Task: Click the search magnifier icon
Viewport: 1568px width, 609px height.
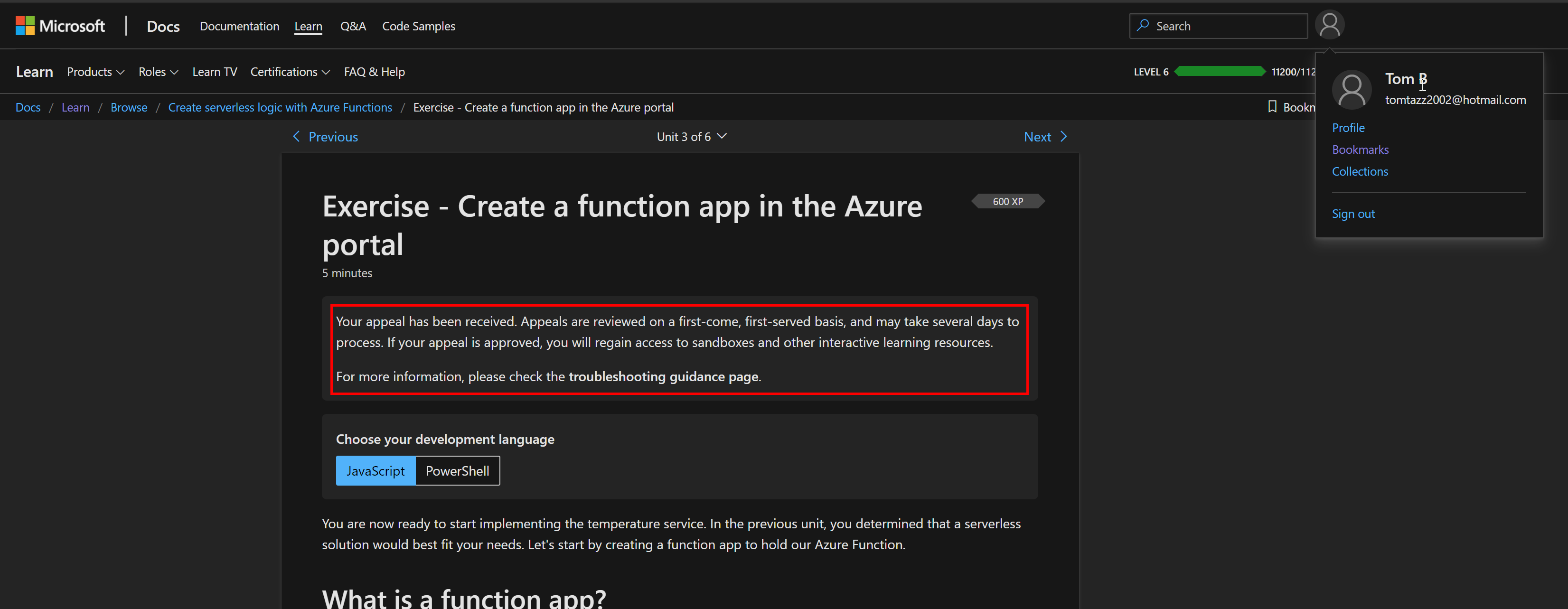Action: point(1143,26)
